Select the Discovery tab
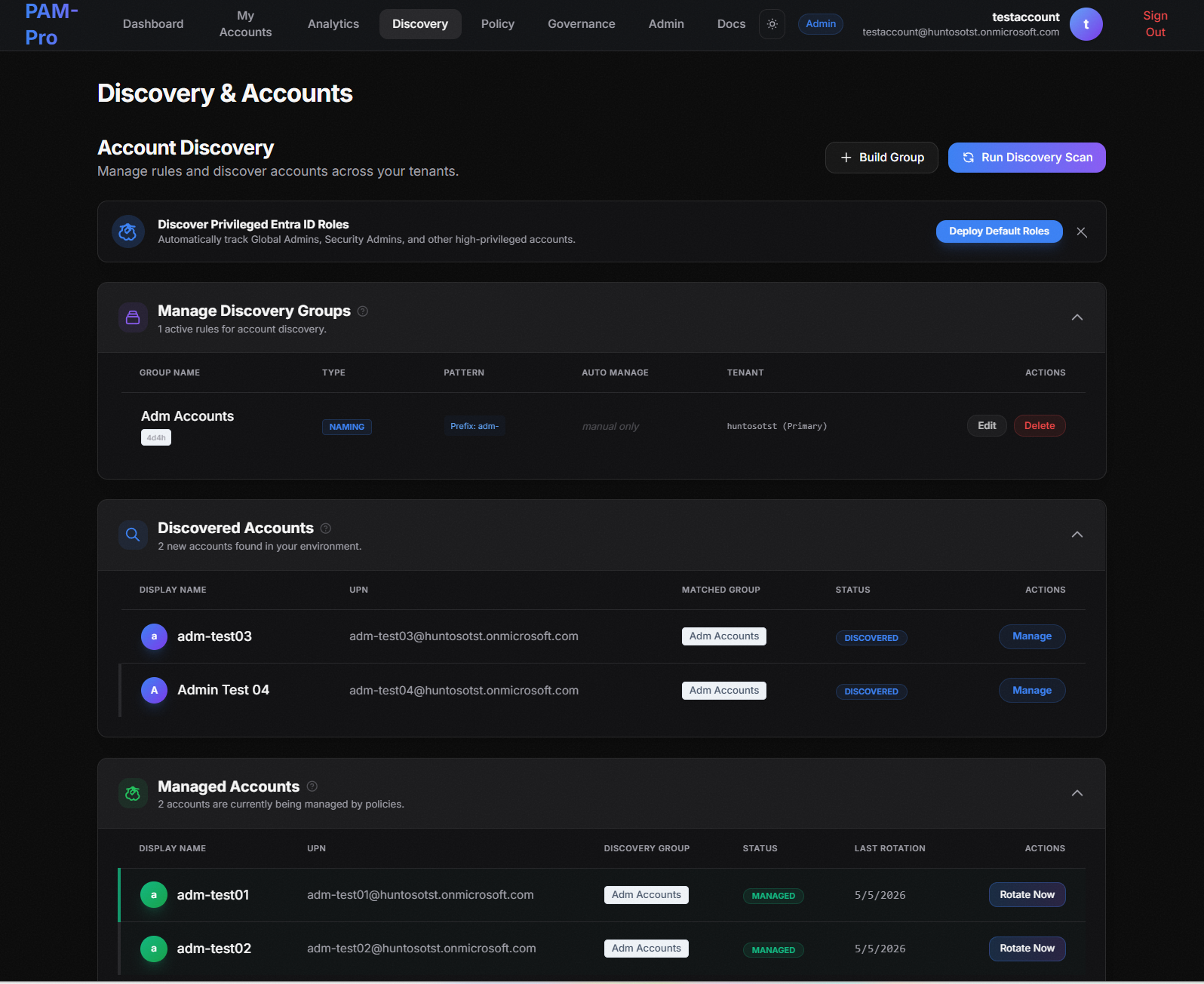The width and height of the screenshot is (1204, 984). point(420,24)
